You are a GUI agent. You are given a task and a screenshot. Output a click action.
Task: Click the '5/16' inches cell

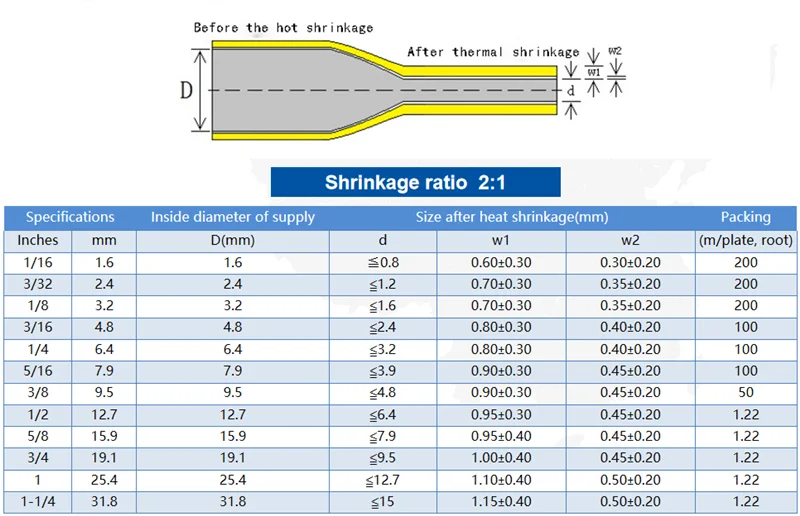(x=38, y=371)
